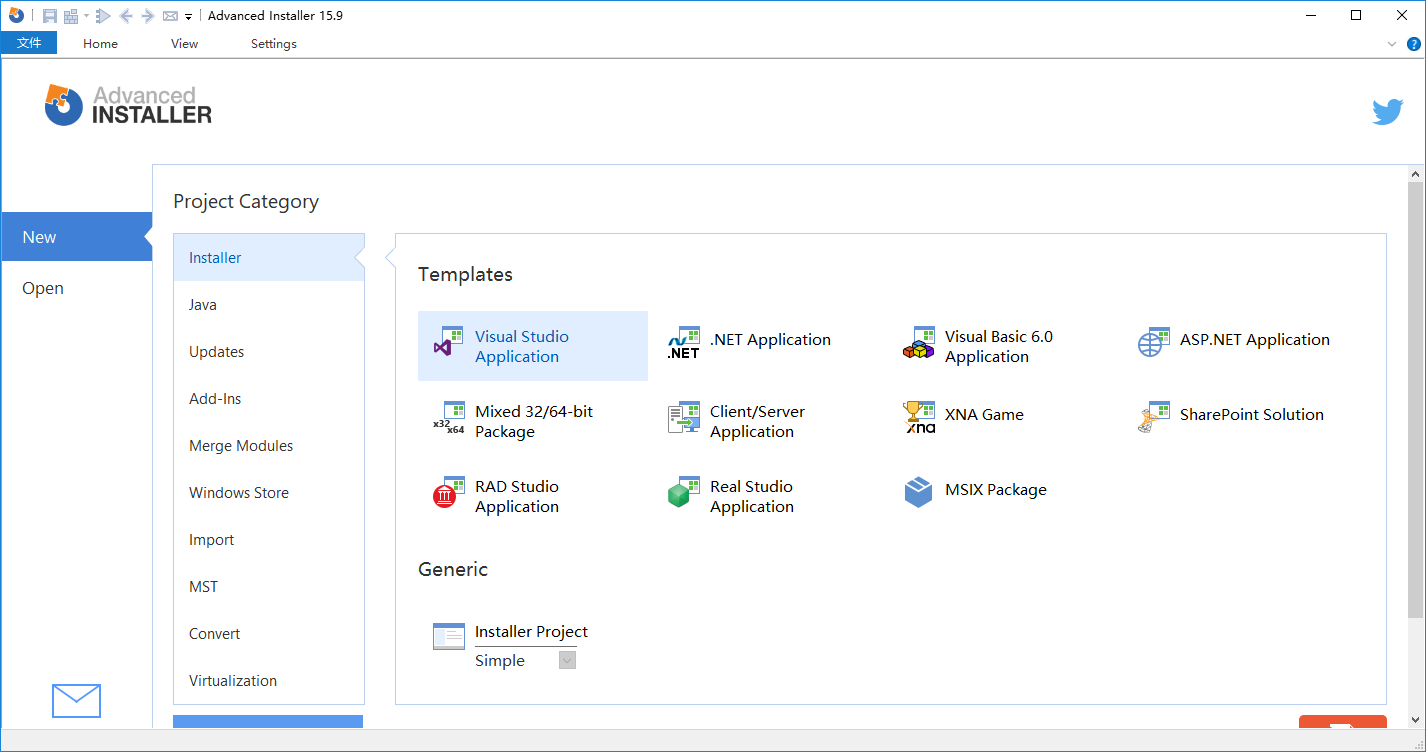Open the 文件 file menu tab
Screen dimensions: 1426x752
coord(29,43)
